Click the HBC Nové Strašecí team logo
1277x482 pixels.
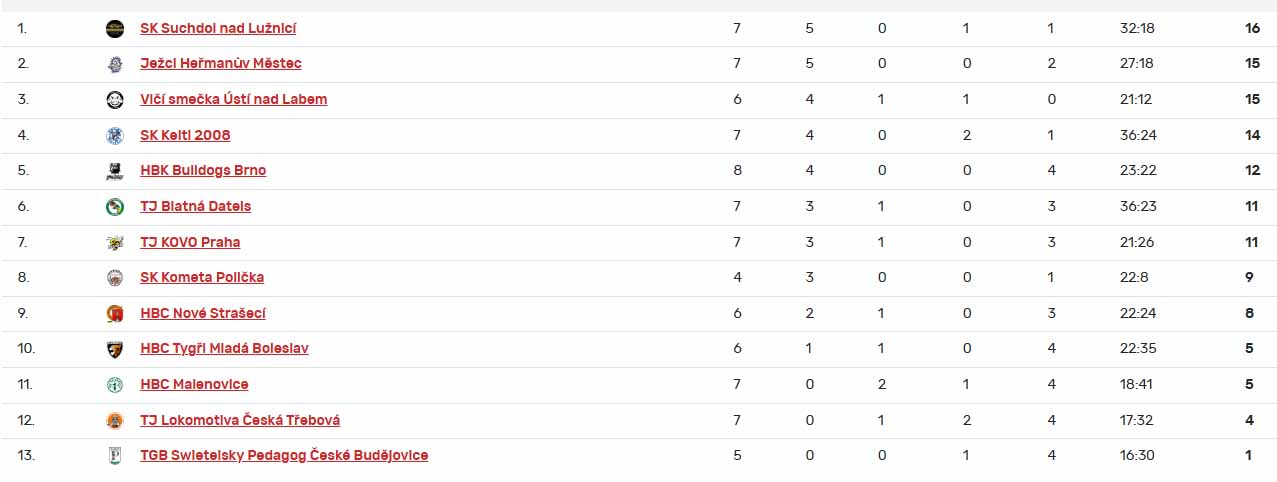(x=115, y=314)
